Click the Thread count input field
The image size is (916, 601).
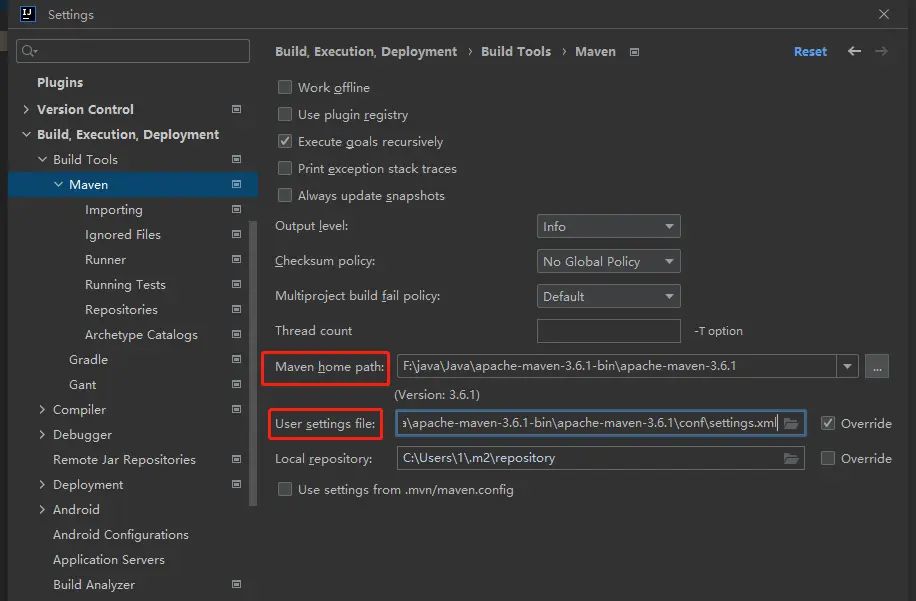point(608,331)
